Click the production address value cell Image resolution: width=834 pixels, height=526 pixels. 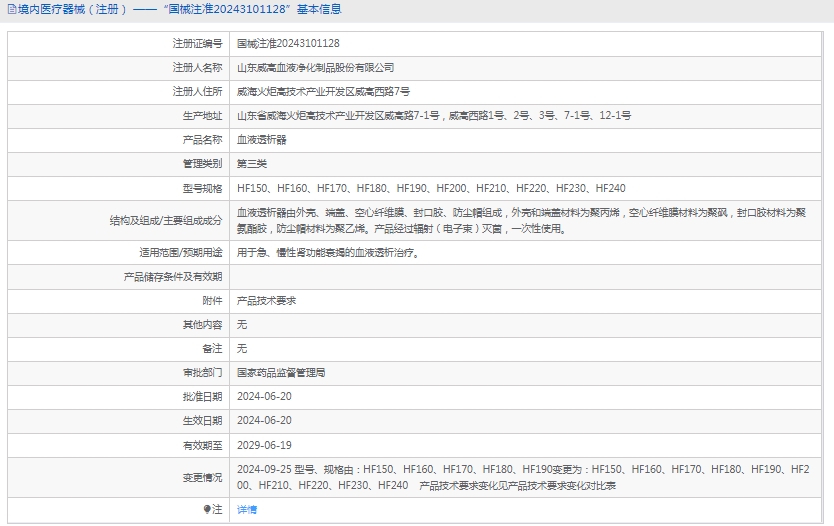pyautogui.click(x=433, y=116)
